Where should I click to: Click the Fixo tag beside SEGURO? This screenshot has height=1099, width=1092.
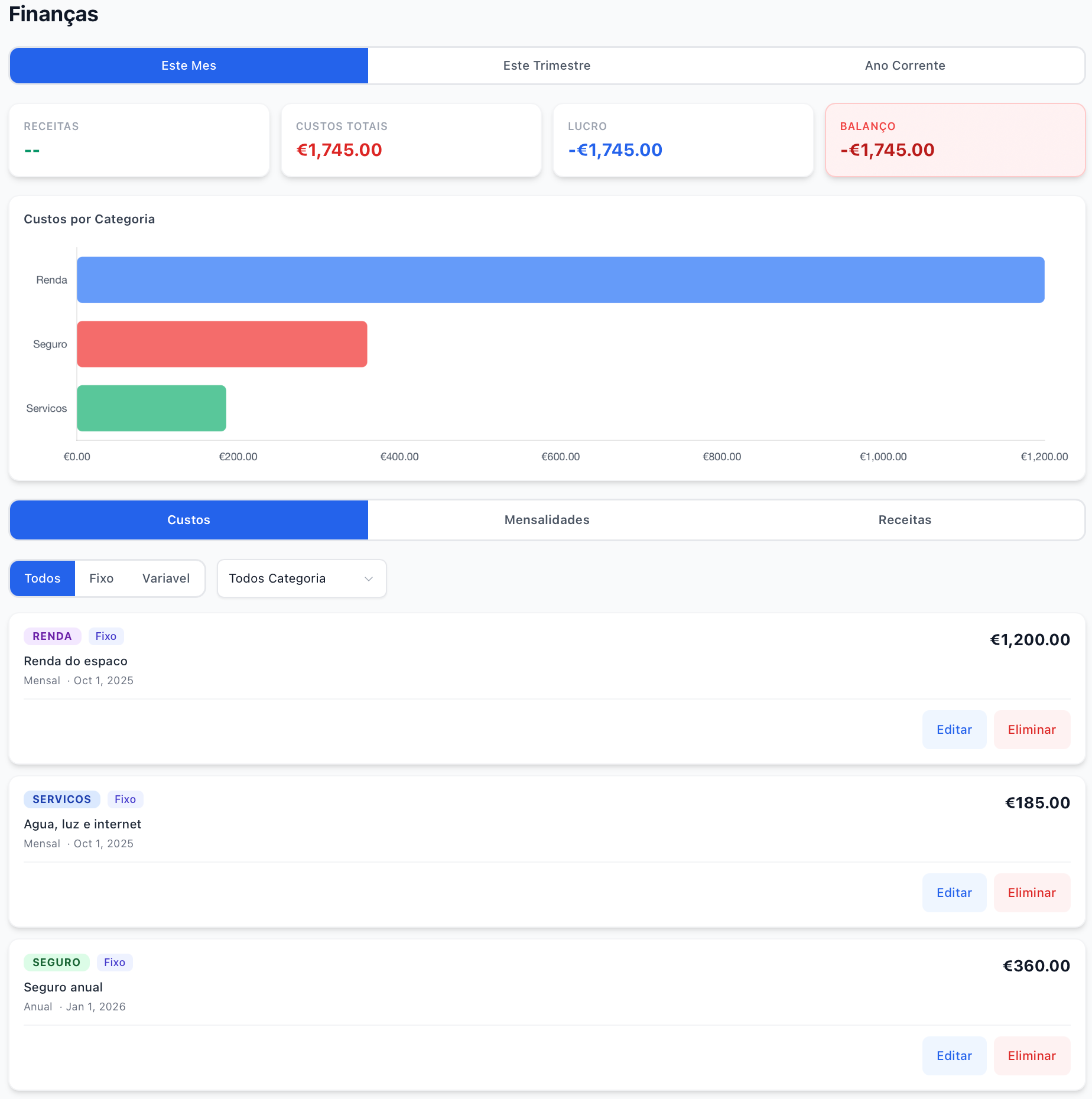pyautogui.click(x=115, y=963)
